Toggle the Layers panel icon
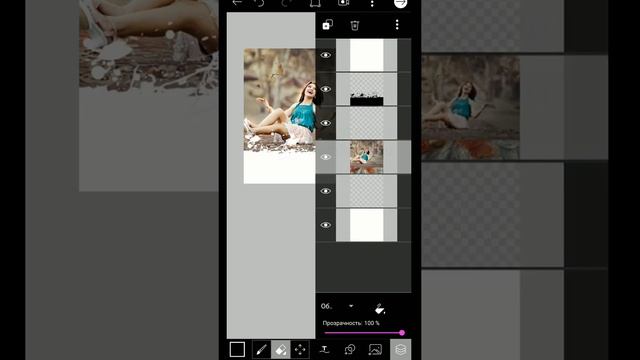The width and height of the screenshot is (640, 360). click(x=400, y=350)
